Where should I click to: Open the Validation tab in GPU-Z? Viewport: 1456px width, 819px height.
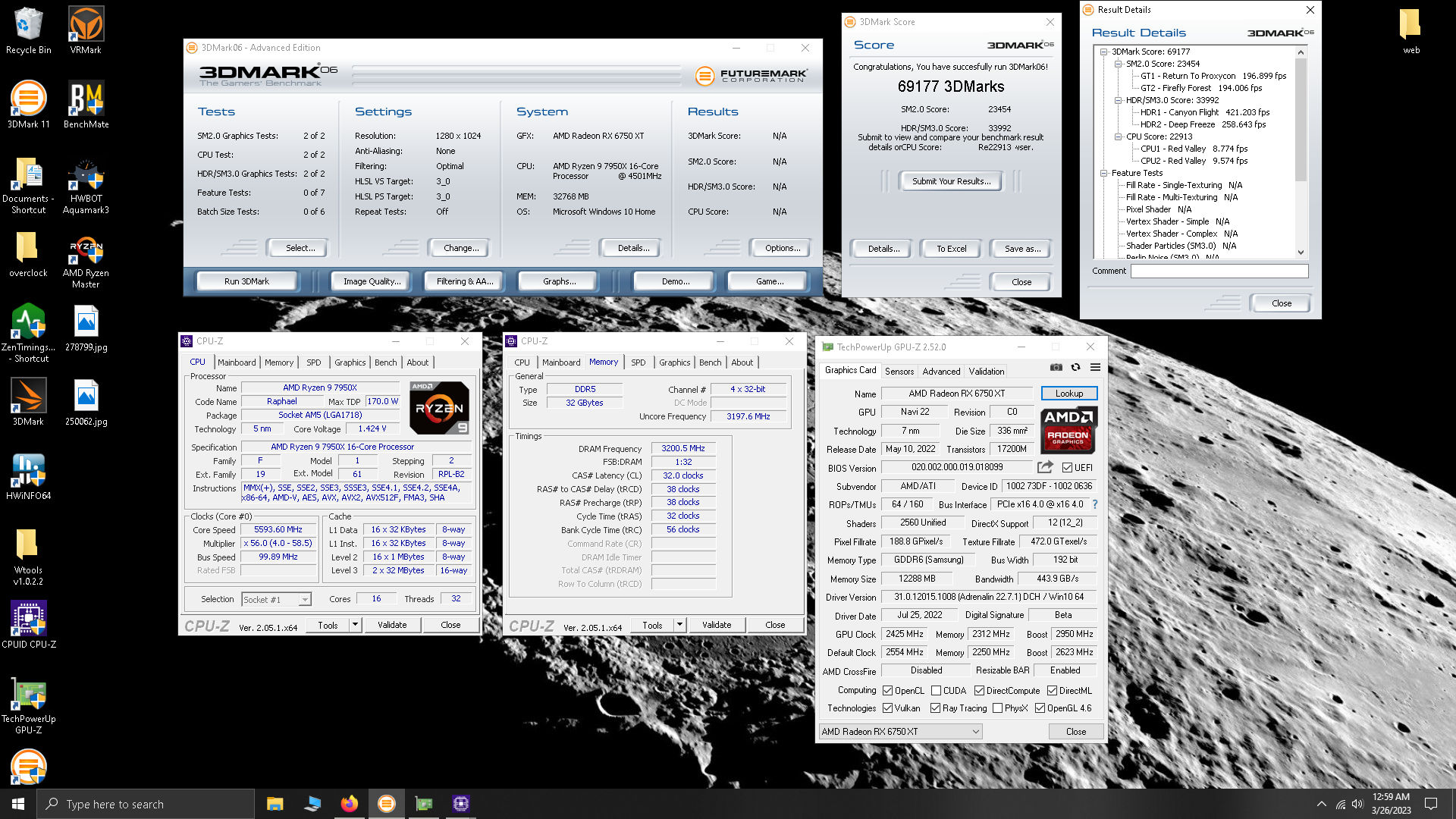point(987,372)
